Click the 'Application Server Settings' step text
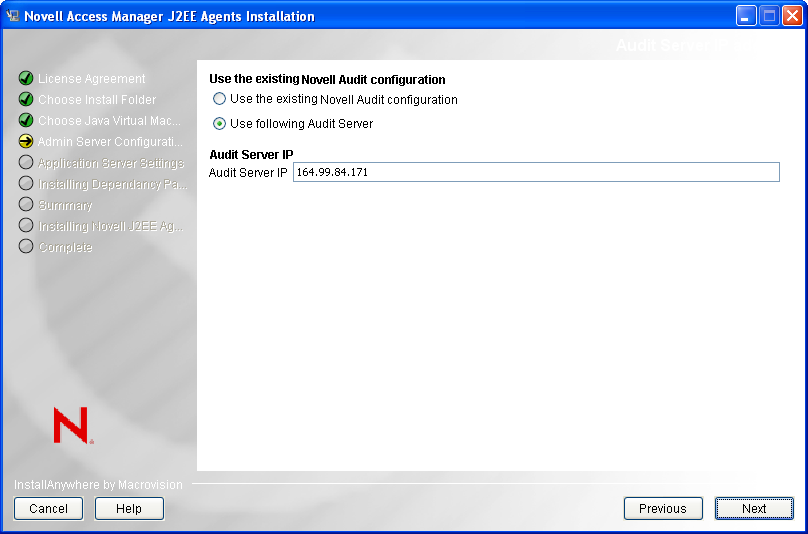This screenshot has width=808, height=534. click(x=111, y=163)
